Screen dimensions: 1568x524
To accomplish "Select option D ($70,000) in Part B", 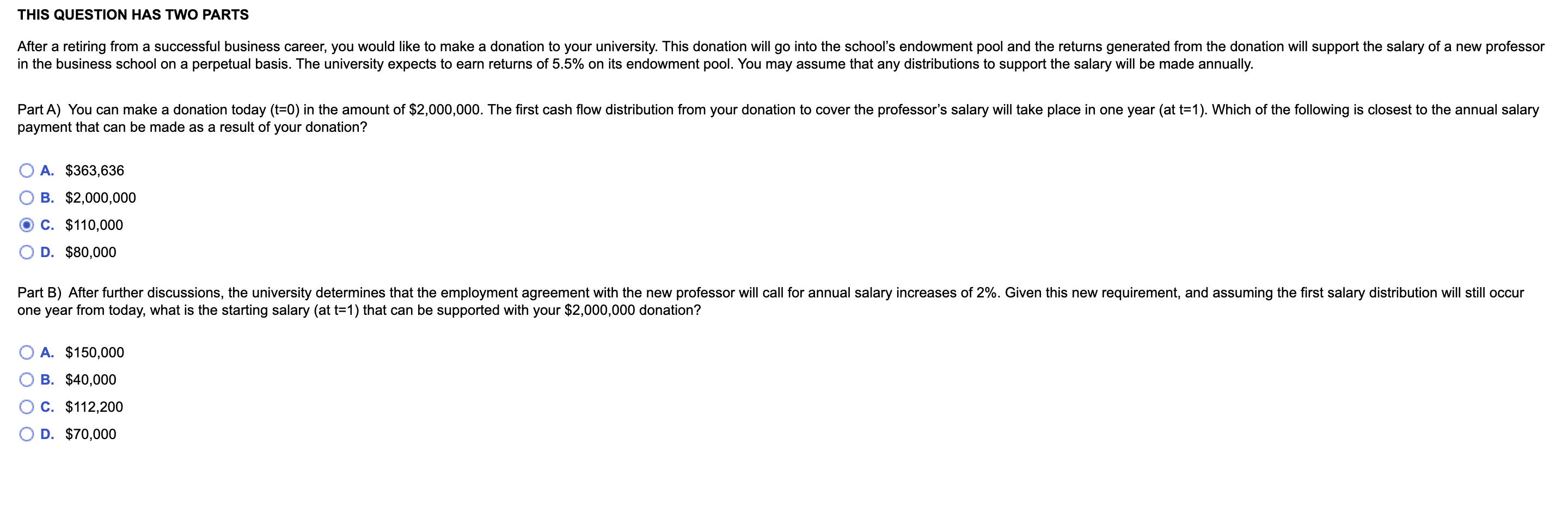I will coord(26,434).
